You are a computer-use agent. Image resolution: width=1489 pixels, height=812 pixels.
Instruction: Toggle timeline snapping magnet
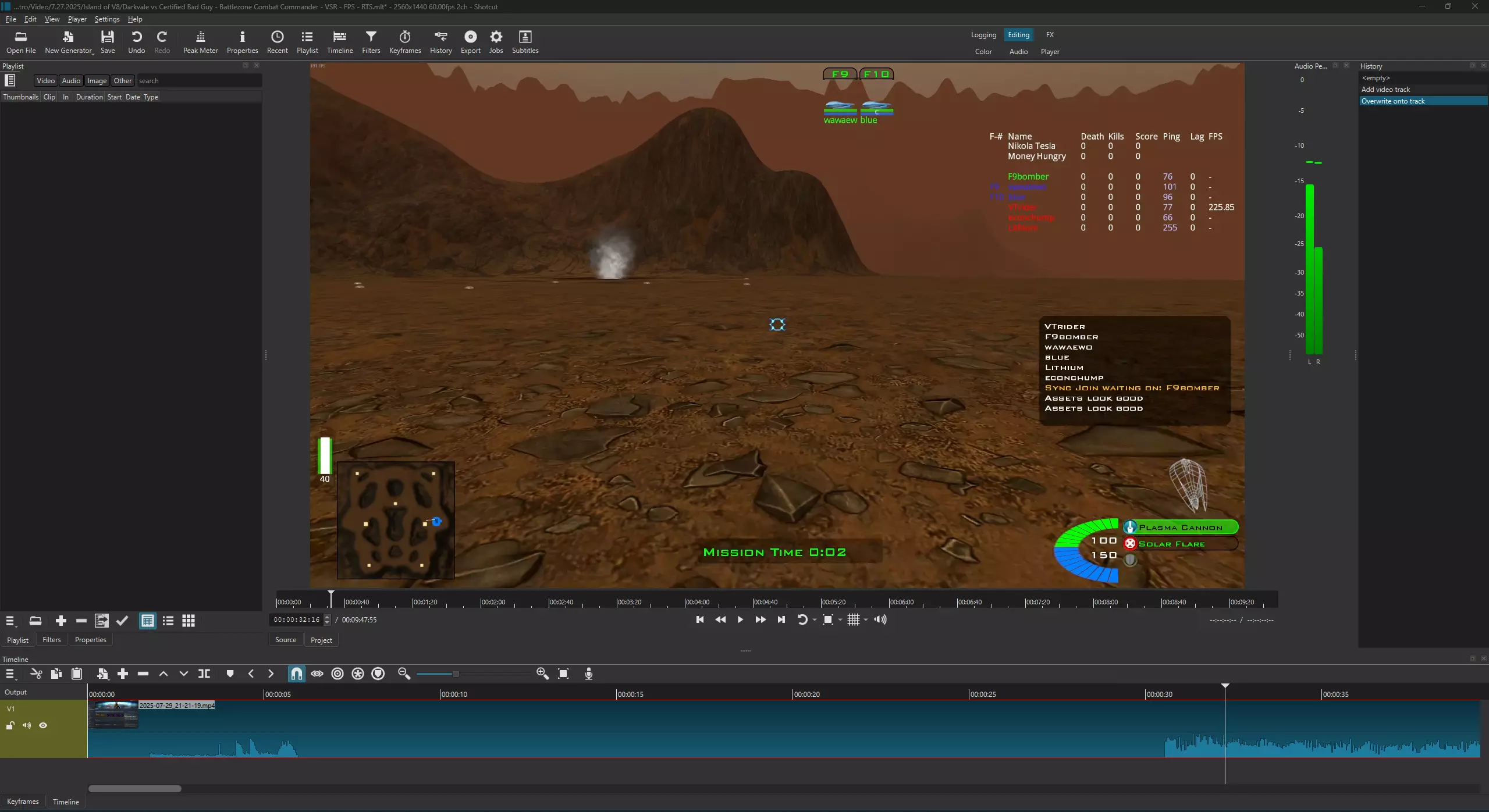click(296, 674)
